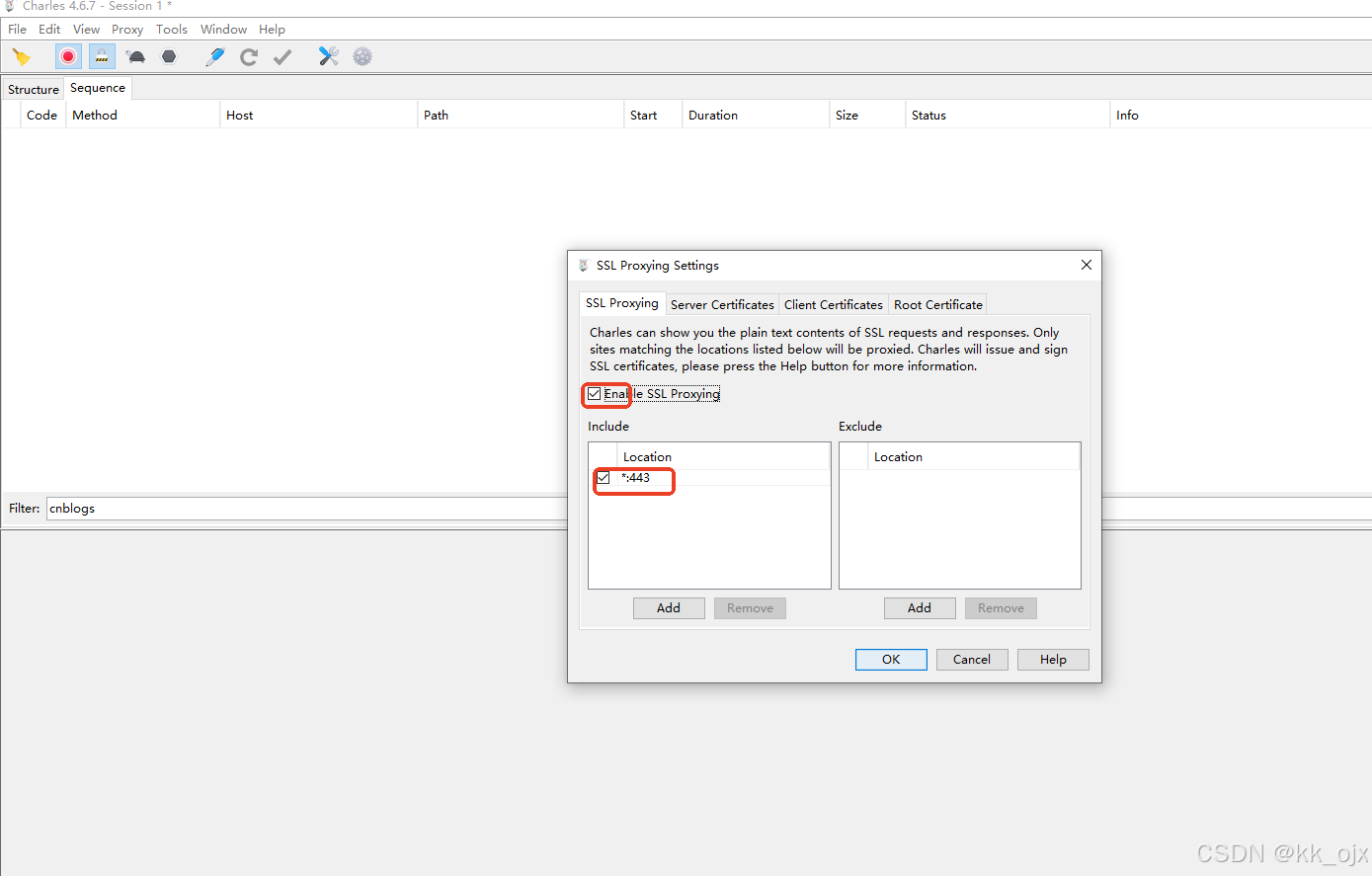
Task: Sort by the Start column header
Action: (x=652, y=116)
